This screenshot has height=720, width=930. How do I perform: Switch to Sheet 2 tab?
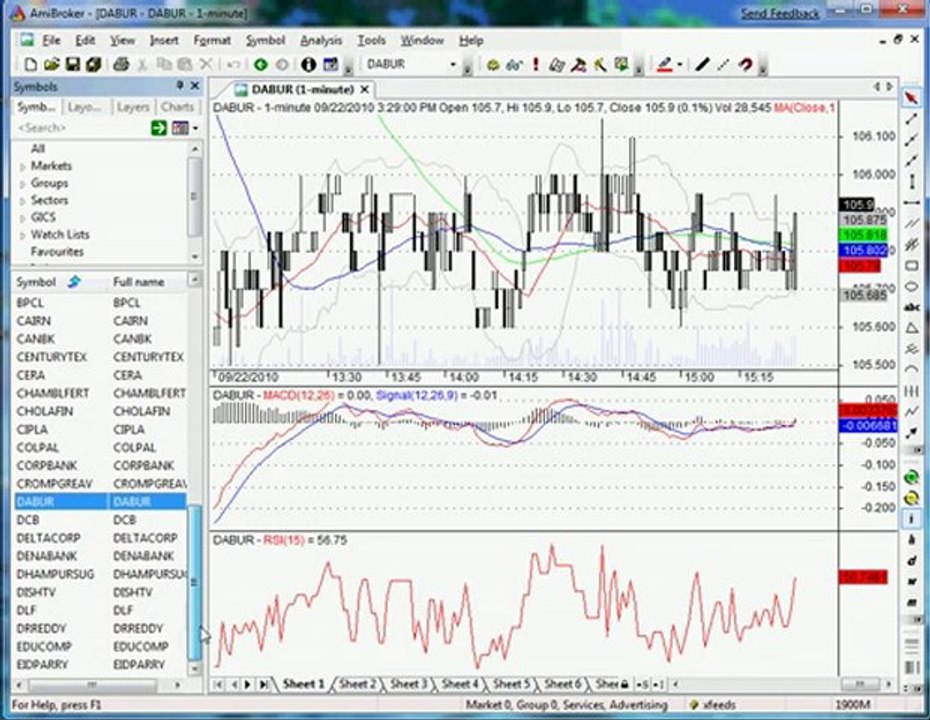[358, 684]
